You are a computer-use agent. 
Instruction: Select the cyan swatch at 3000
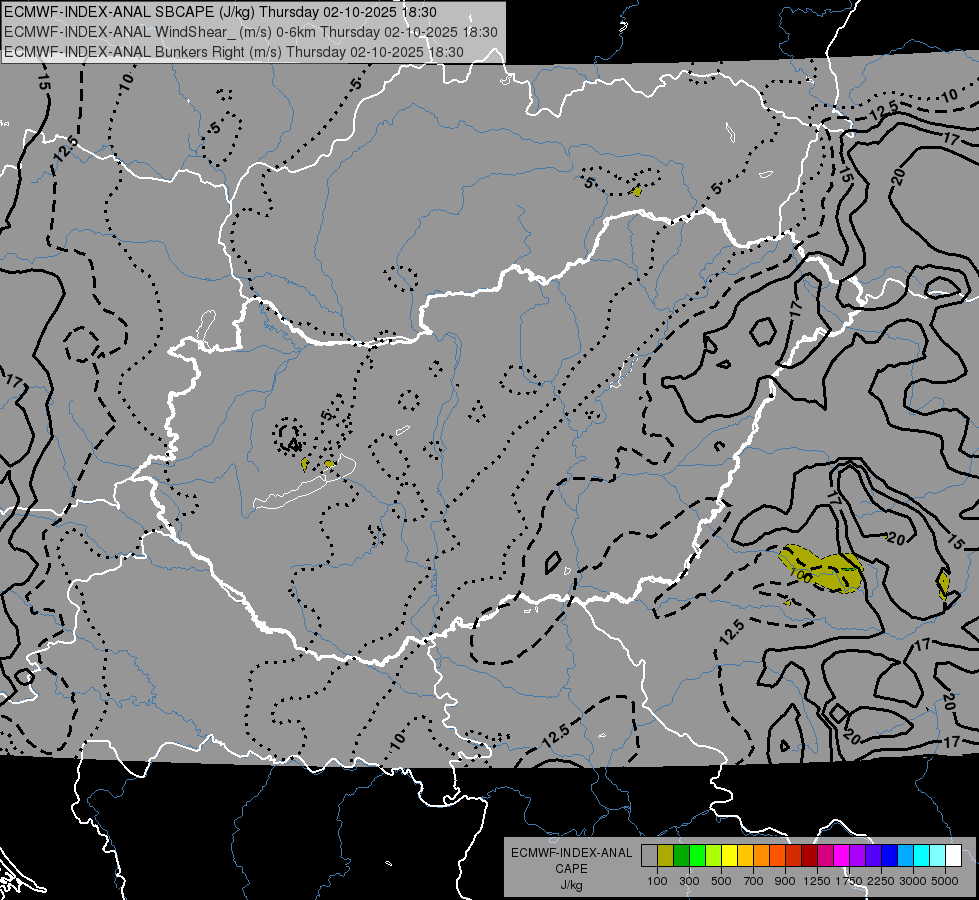click(922, 856)
